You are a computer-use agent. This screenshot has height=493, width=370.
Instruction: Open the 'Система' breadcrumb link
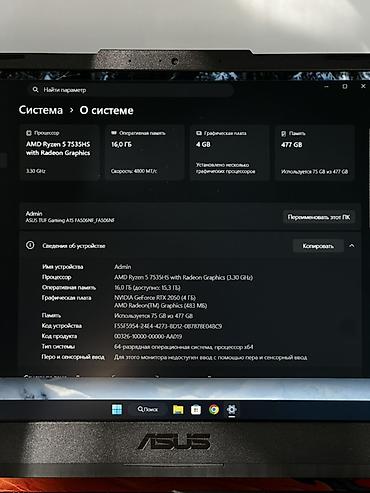point(41,110)
